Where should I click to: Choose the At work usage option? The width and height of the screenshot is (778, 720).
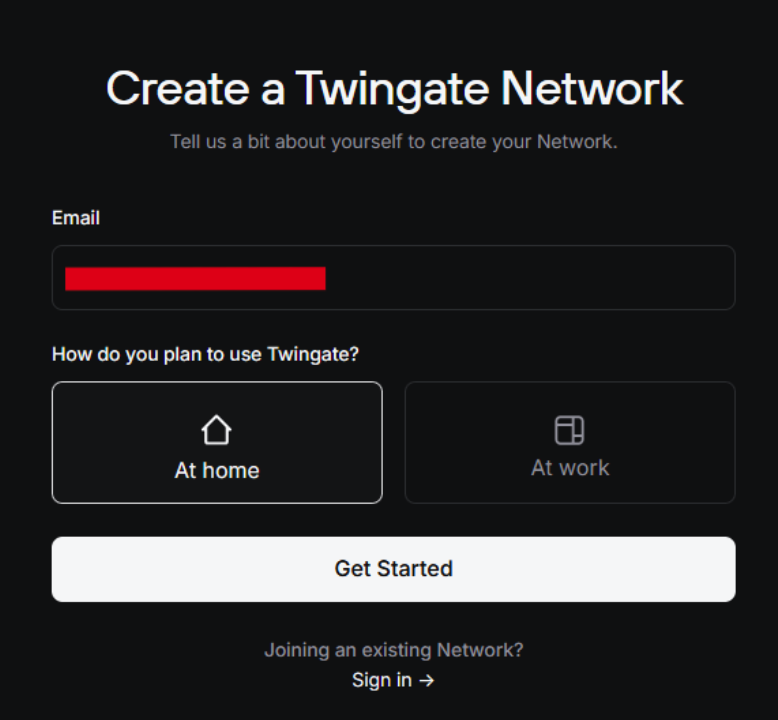point(569,442)
